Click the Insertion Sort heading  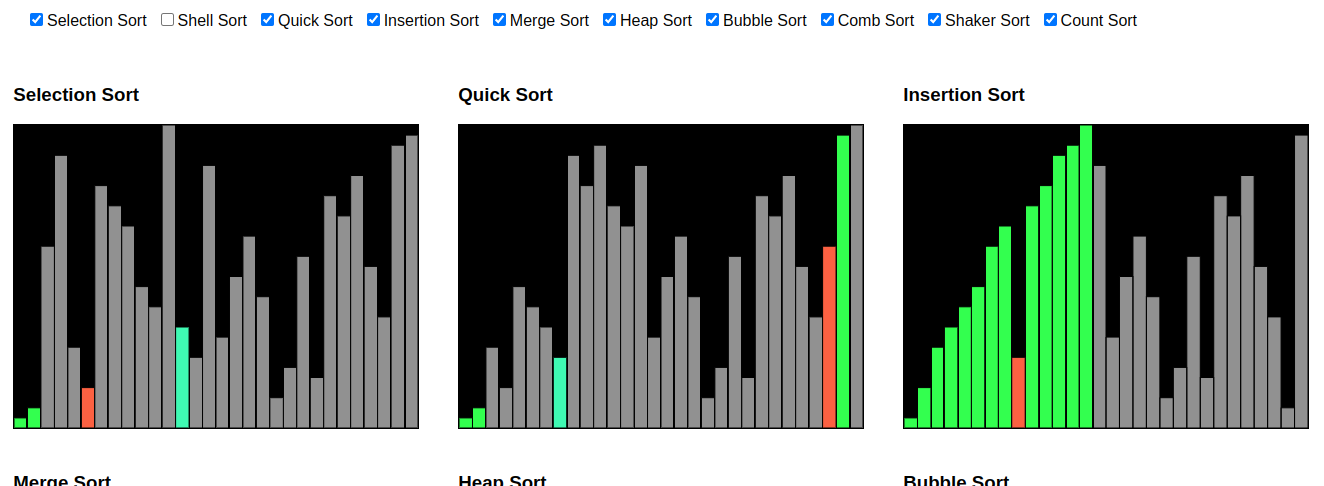click(964, 95)
